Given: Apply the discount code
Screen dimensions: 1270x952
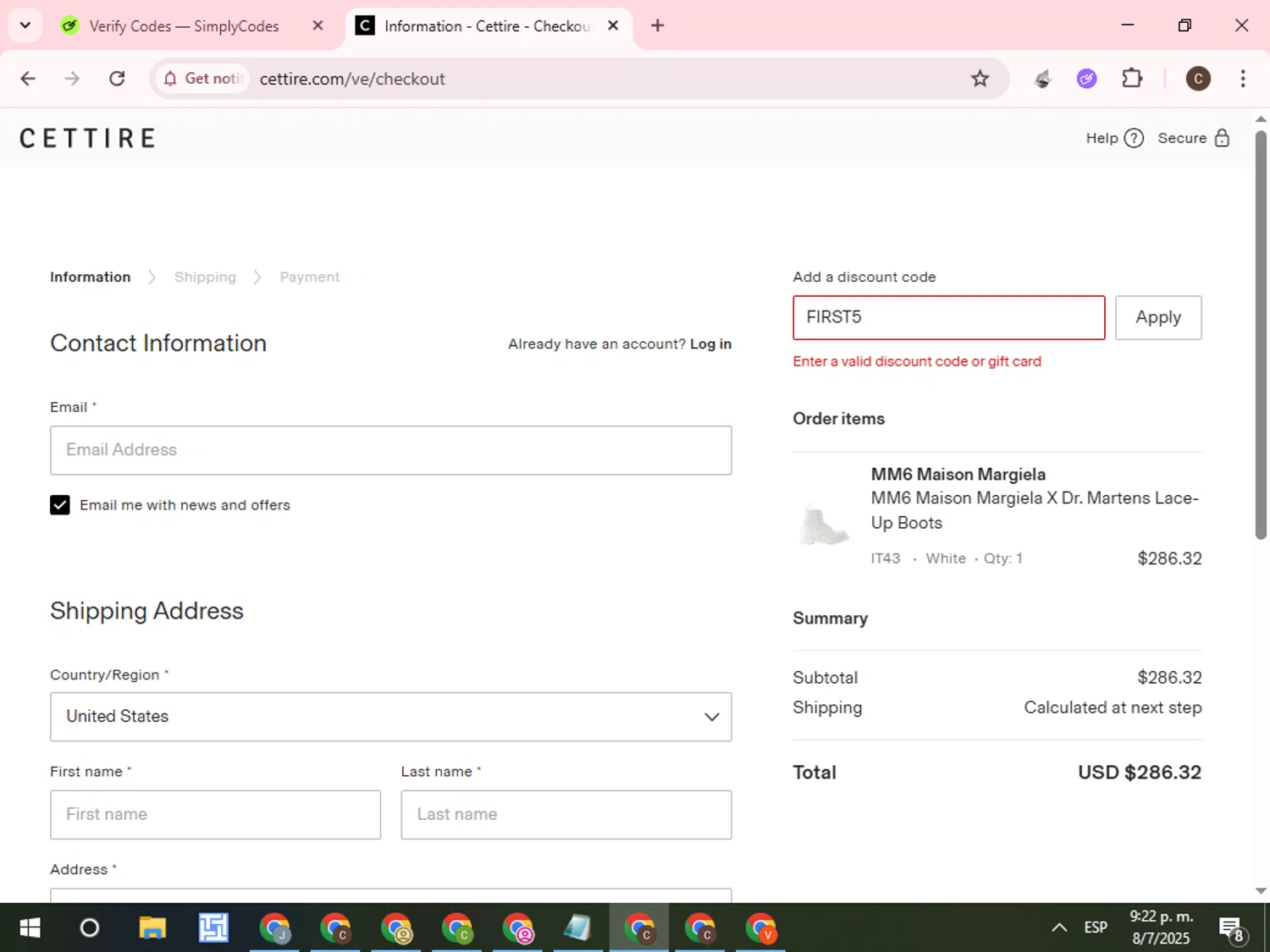Looking at the screenshot, I should click(1158, 317).
